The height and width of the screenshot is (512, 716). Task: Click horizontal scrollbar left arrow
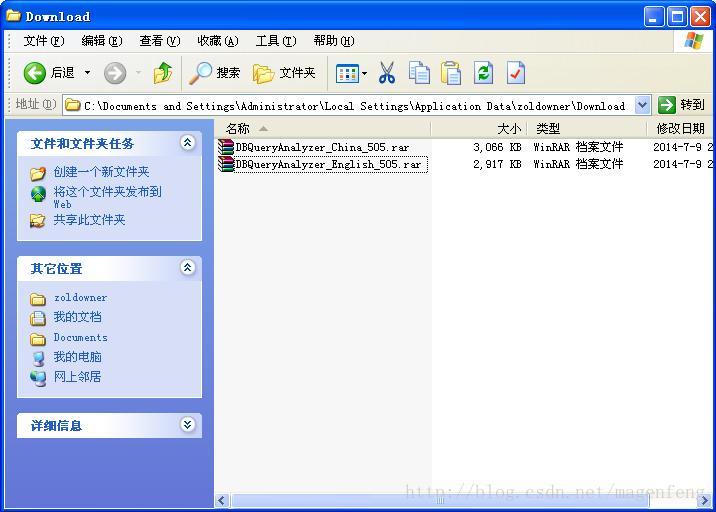[222, 501]
